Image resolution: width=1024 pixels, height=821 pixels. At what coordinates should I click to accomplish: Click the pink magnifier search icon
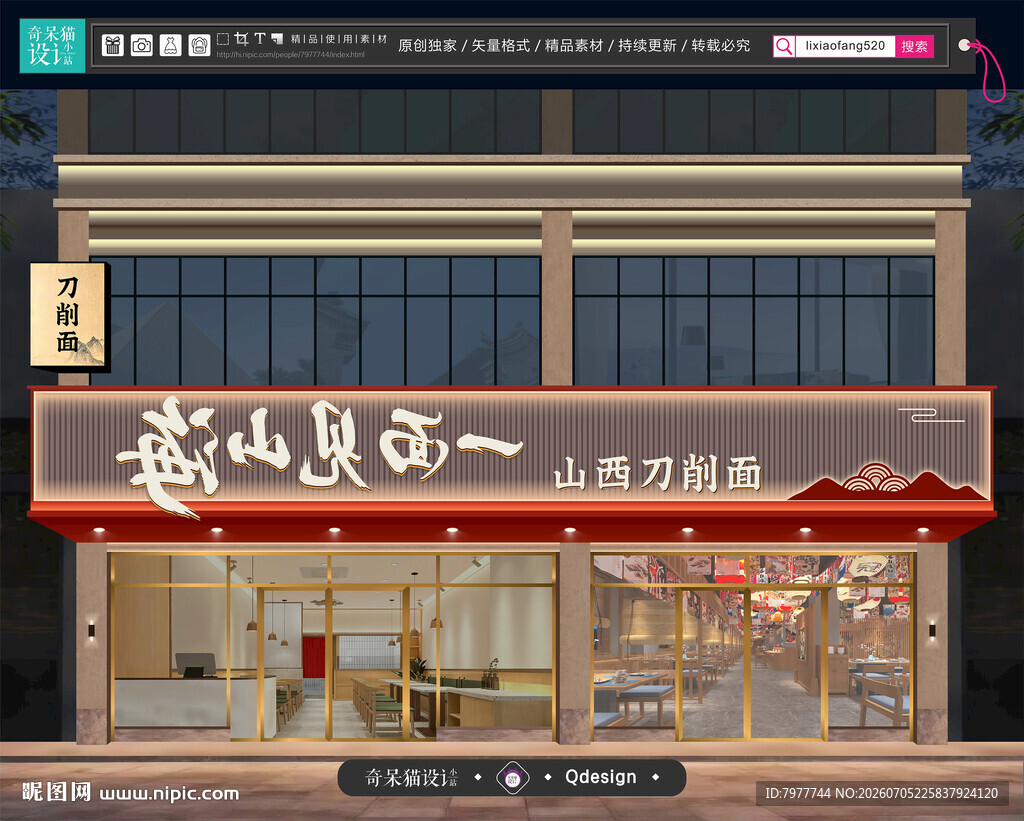784,46
